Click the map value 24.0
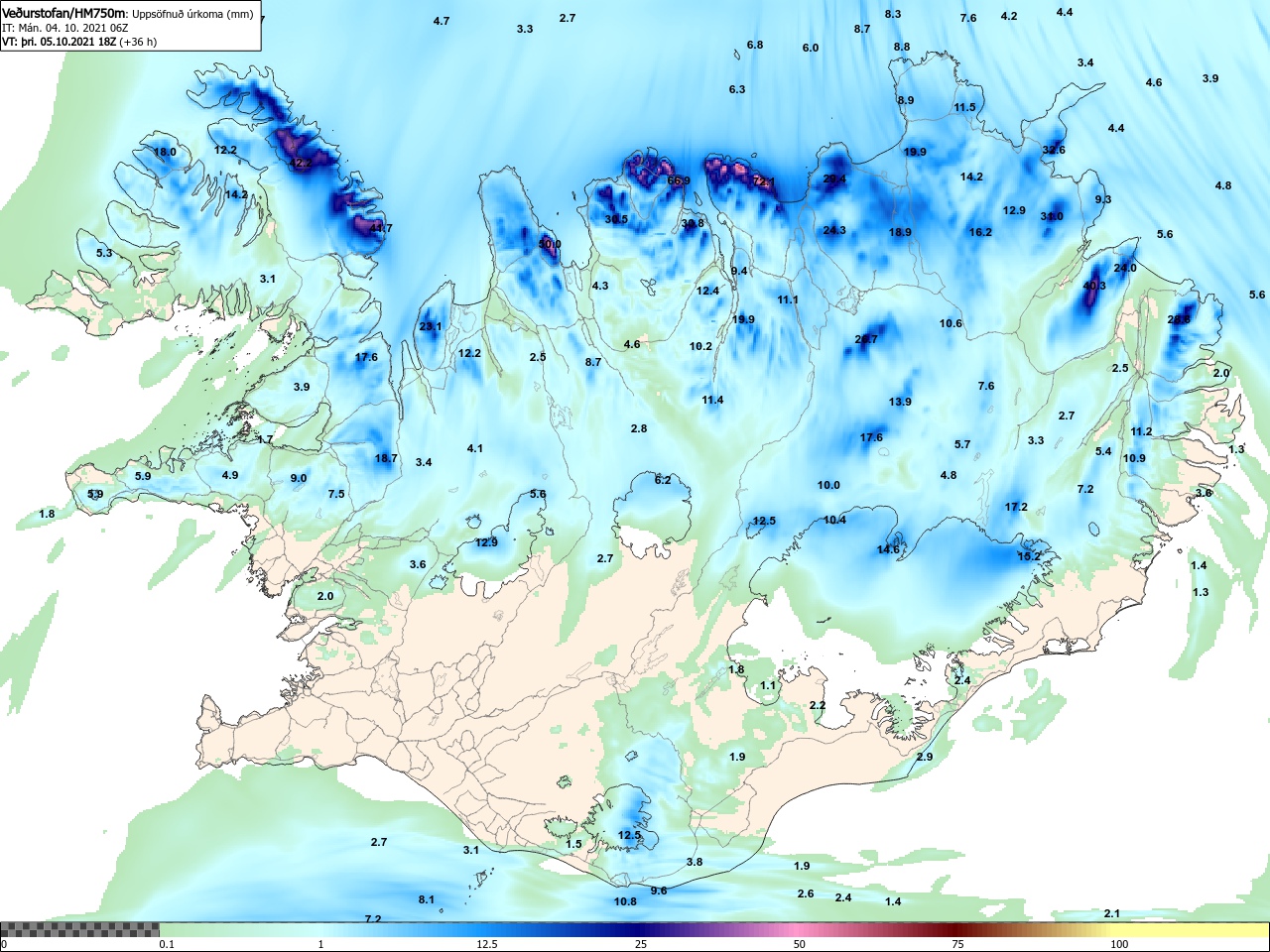Image resolution: width=1270 pixels, height=952 pixels. click(x=1125, y=268)
